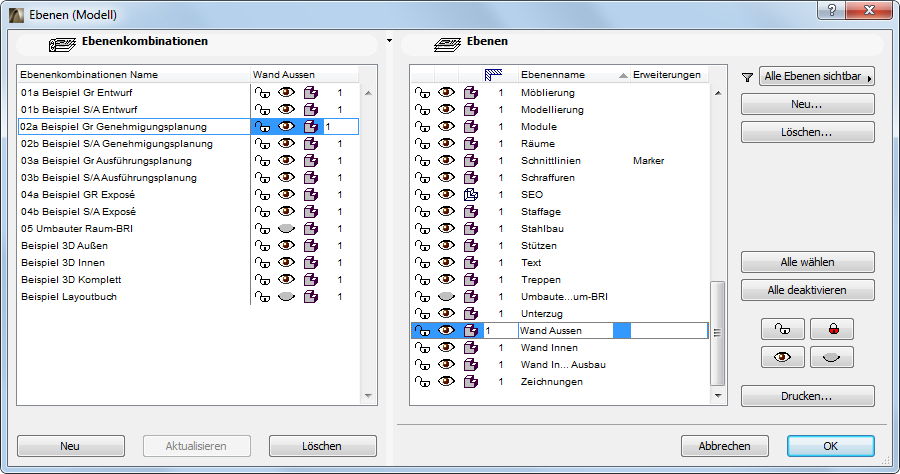Toggle lock icon for Stützen layer

pyautogui.click(x=422, y=246)
